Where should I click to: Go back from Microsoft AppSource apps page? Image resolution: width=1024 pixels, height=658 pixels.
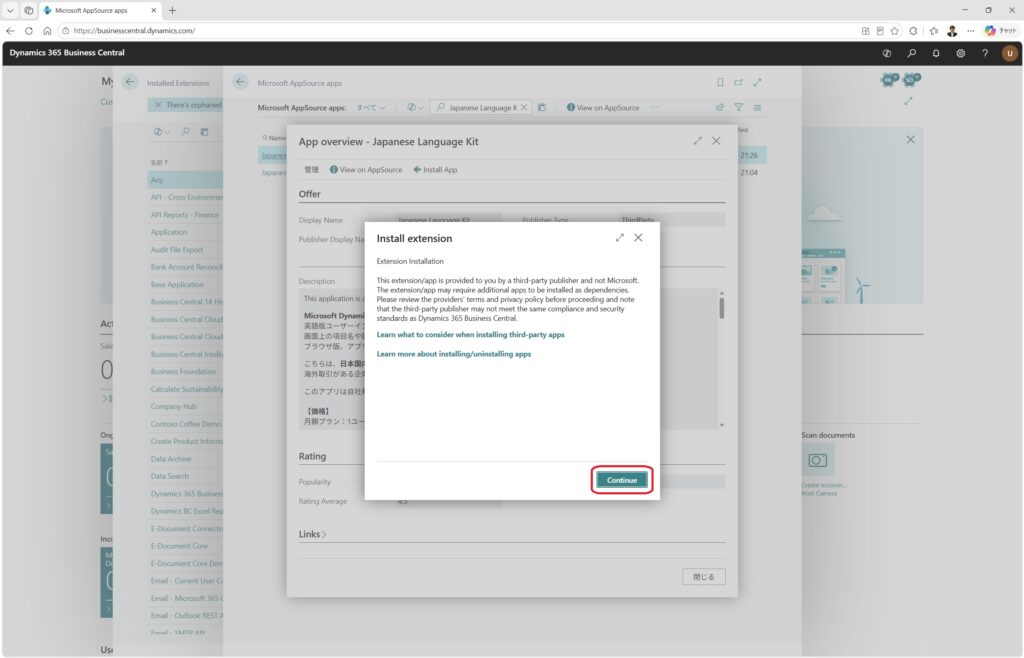240,82
